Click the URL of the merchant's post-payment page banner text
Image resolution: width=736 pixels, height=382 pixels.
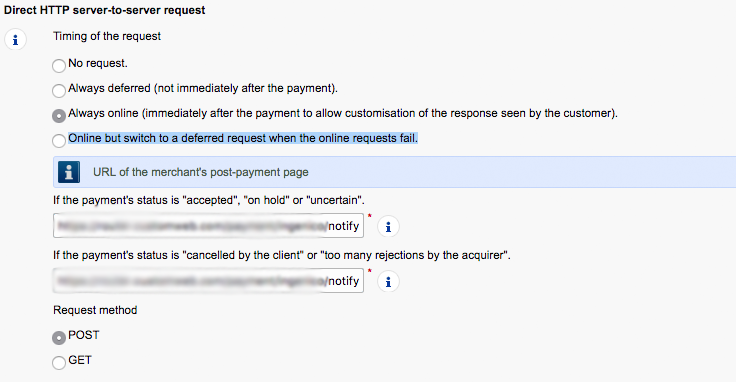(200, 172)
